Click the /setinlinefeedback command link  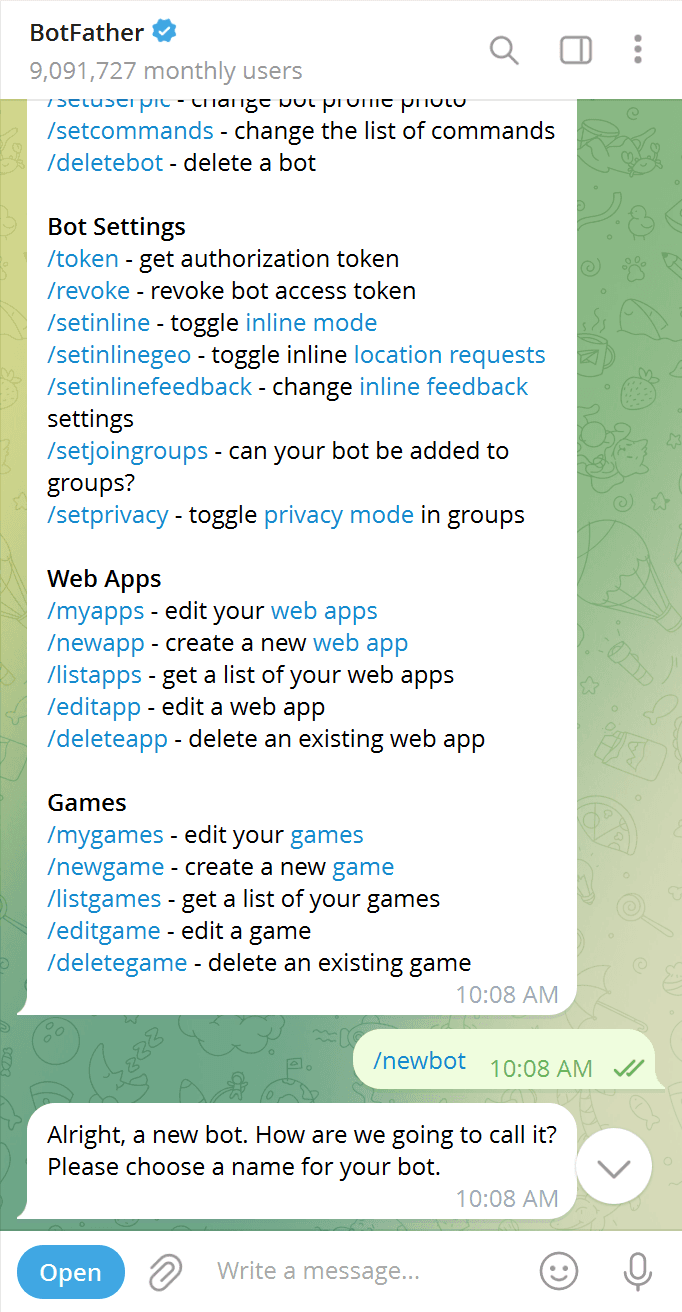click(150, 387)
